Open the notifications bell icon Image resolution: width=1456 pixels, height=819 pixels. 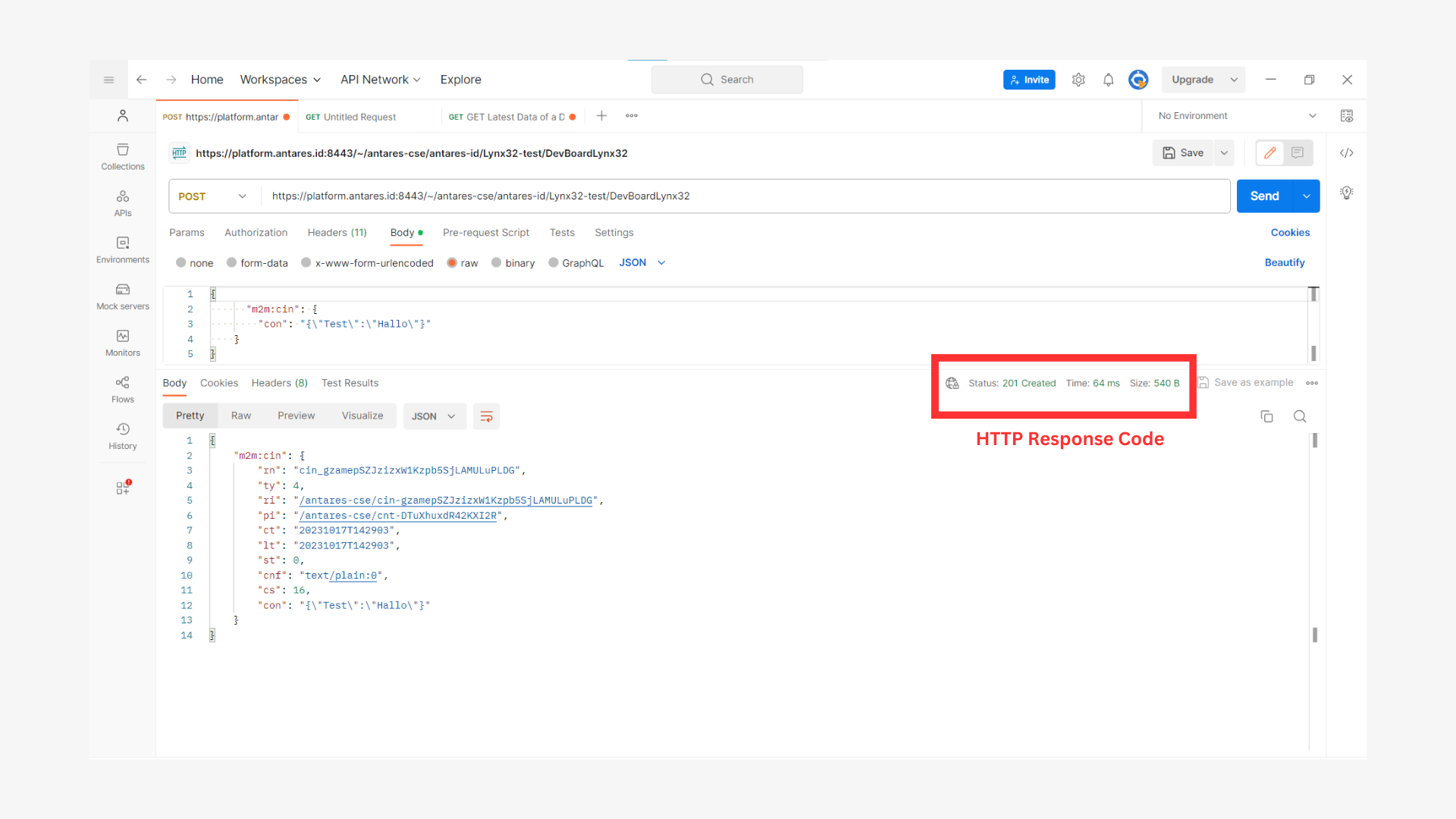coord(1108,80)
